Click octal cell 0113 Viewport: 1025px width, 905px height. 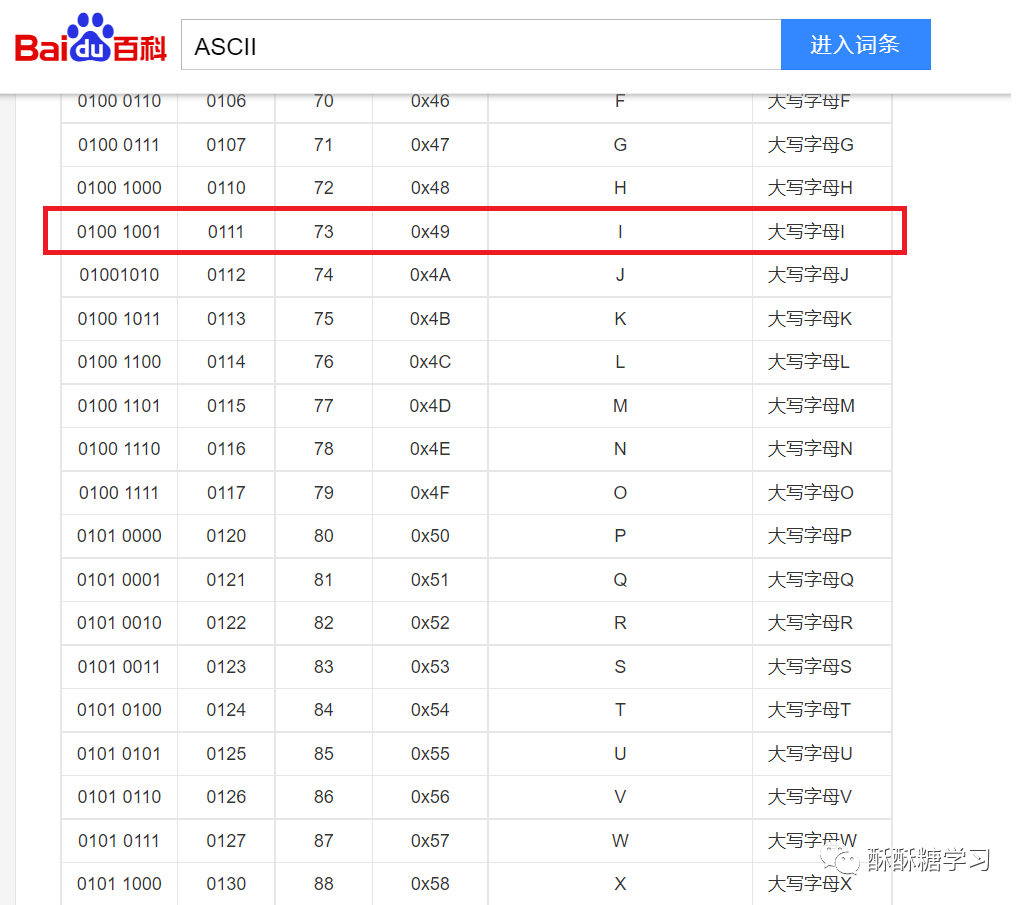(226, 318)
